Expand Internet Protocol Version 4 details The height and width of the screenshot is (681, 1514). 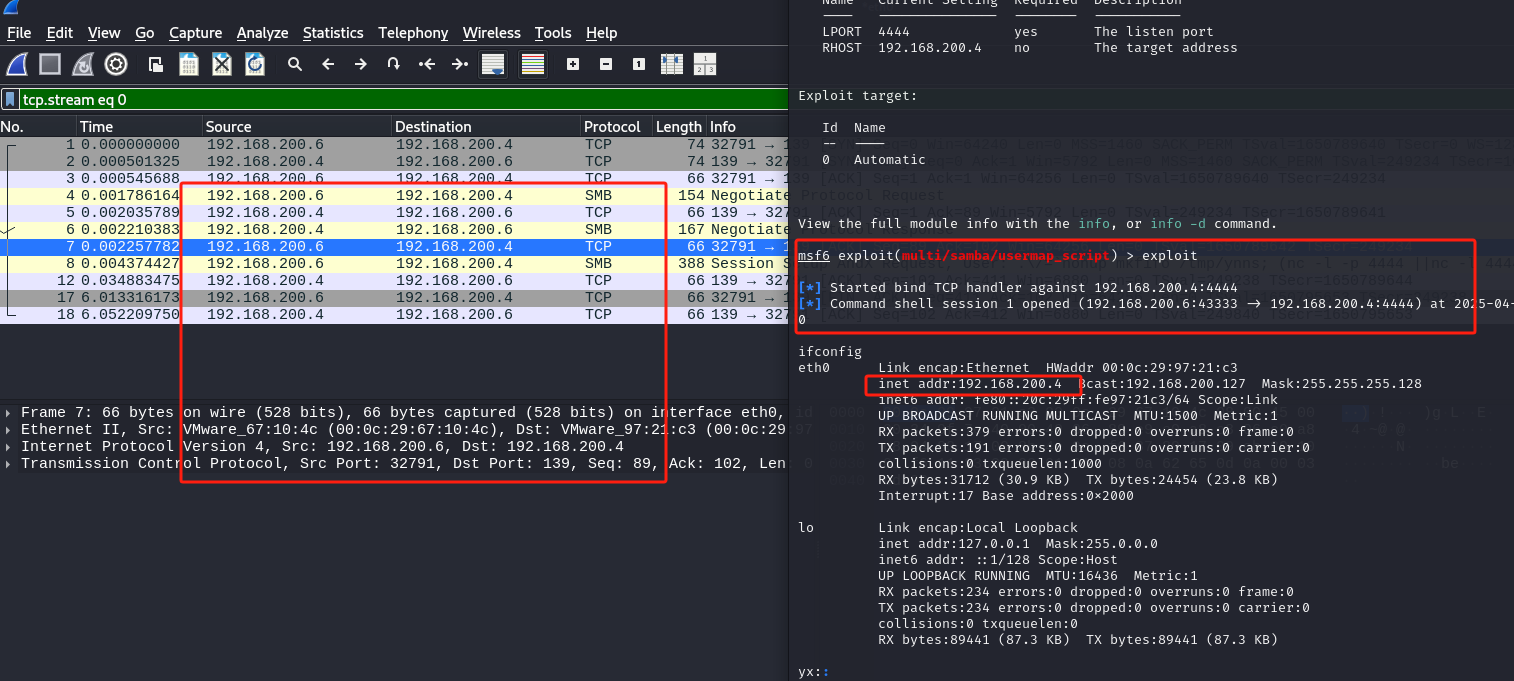coord(9,446)
